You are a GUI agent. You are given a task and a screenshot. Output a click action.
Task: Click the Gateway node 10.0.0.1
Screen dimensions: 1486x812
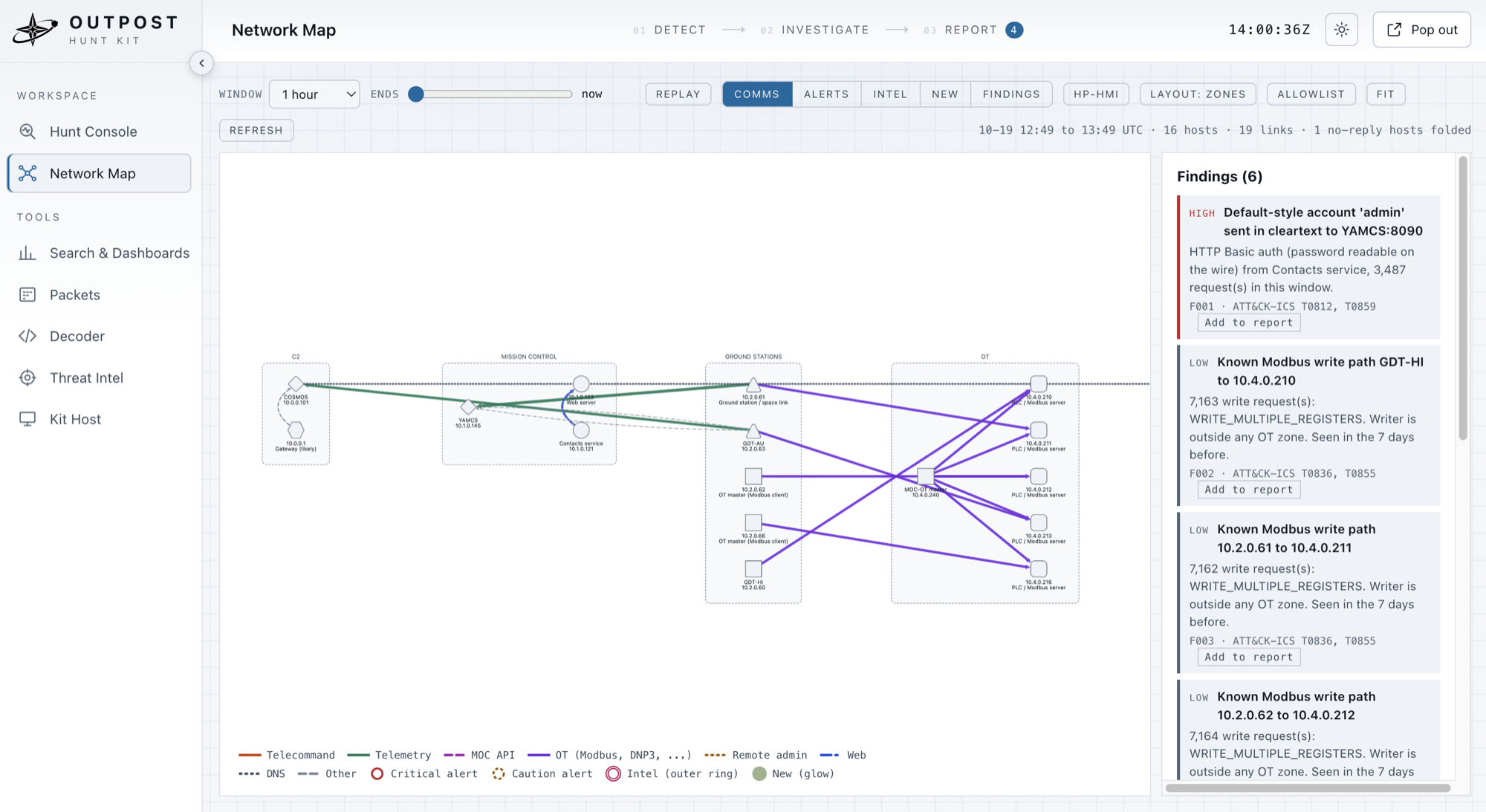point(296,430)
